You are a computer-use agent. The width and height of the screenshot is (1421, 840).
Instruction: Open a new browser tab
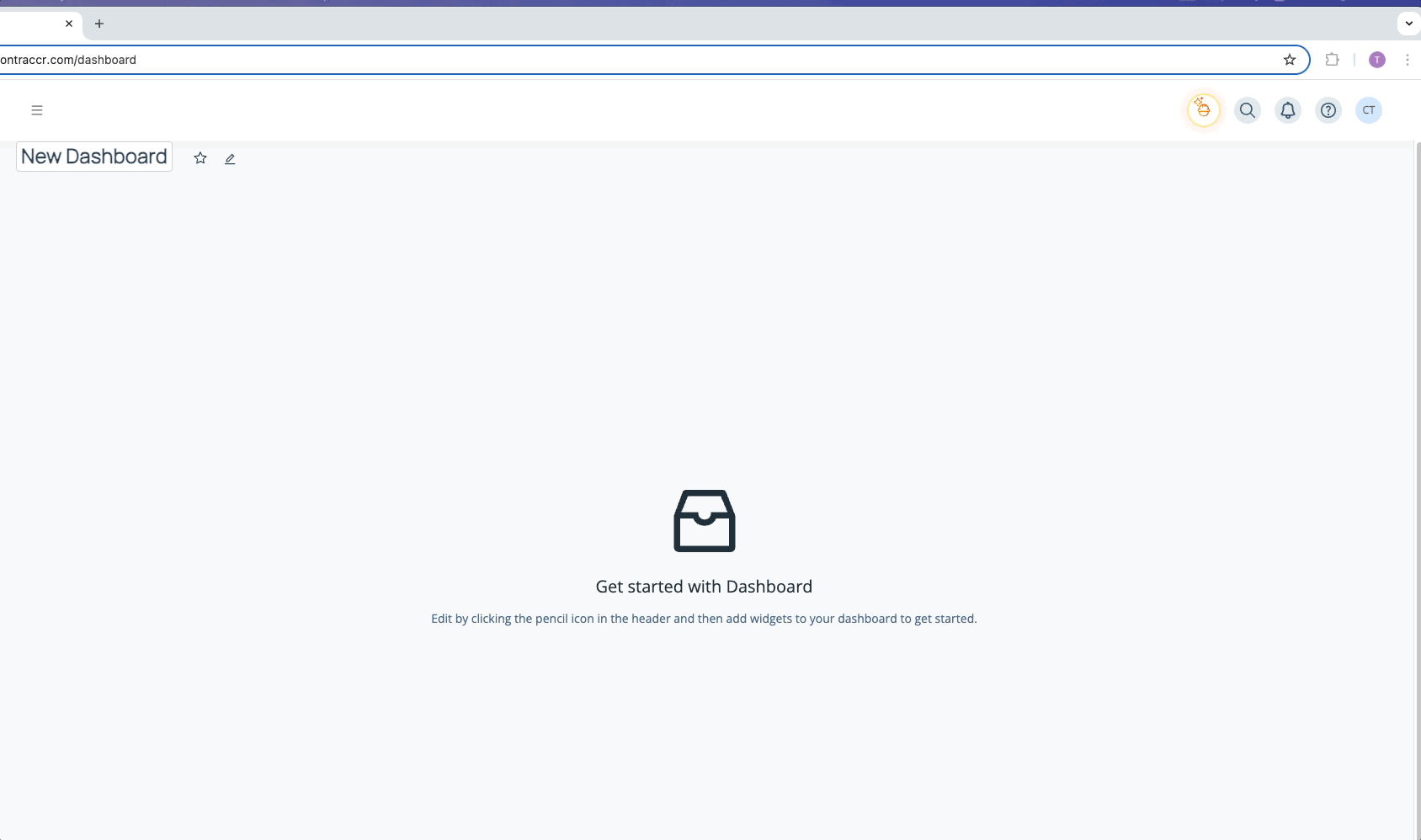[x=99, y=24]
